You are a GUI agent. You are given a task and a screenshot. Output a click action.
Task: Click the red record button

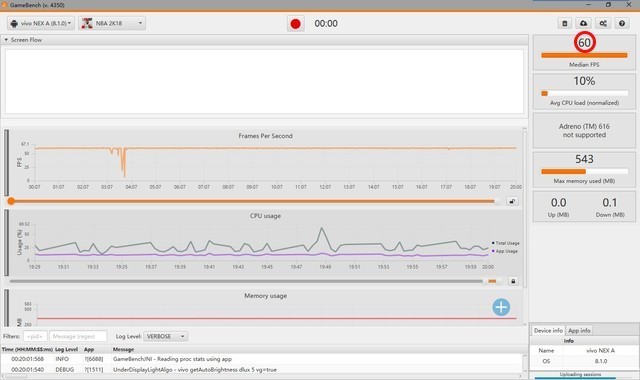[296, 24]
